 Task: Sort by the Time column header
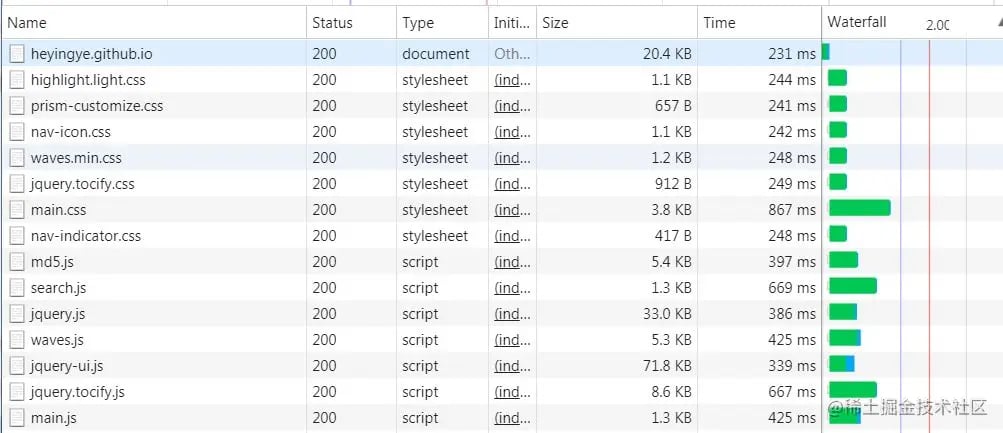pos(759,23)
